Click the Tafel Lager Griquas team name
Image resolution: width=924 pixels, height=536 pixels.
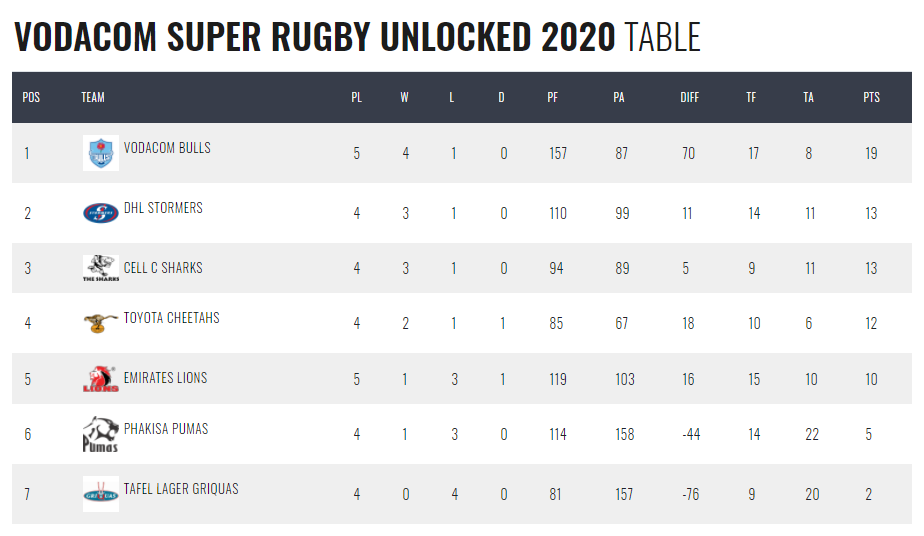click(181, 489)
